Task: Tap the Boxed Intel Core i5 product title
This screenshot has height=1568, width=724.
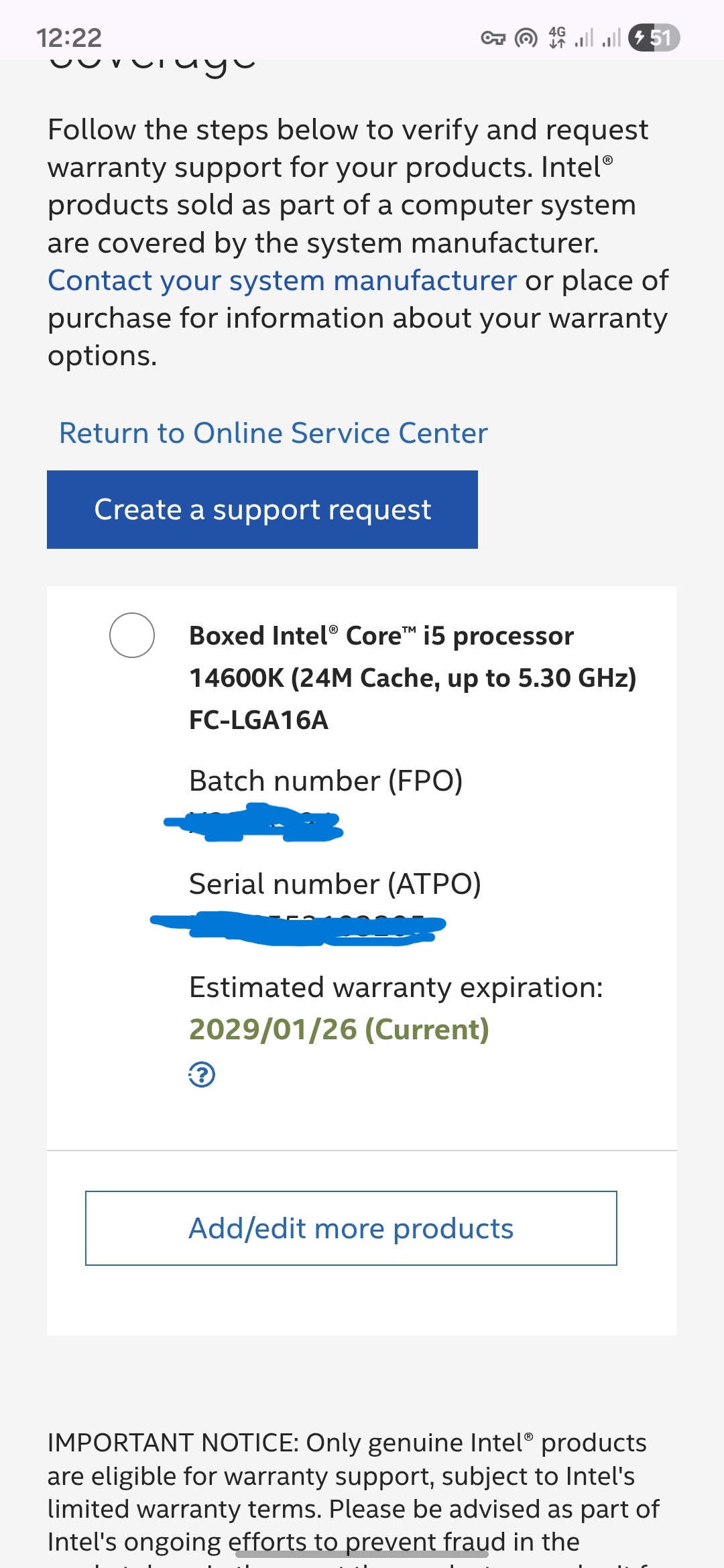Action: coord(412,677)
